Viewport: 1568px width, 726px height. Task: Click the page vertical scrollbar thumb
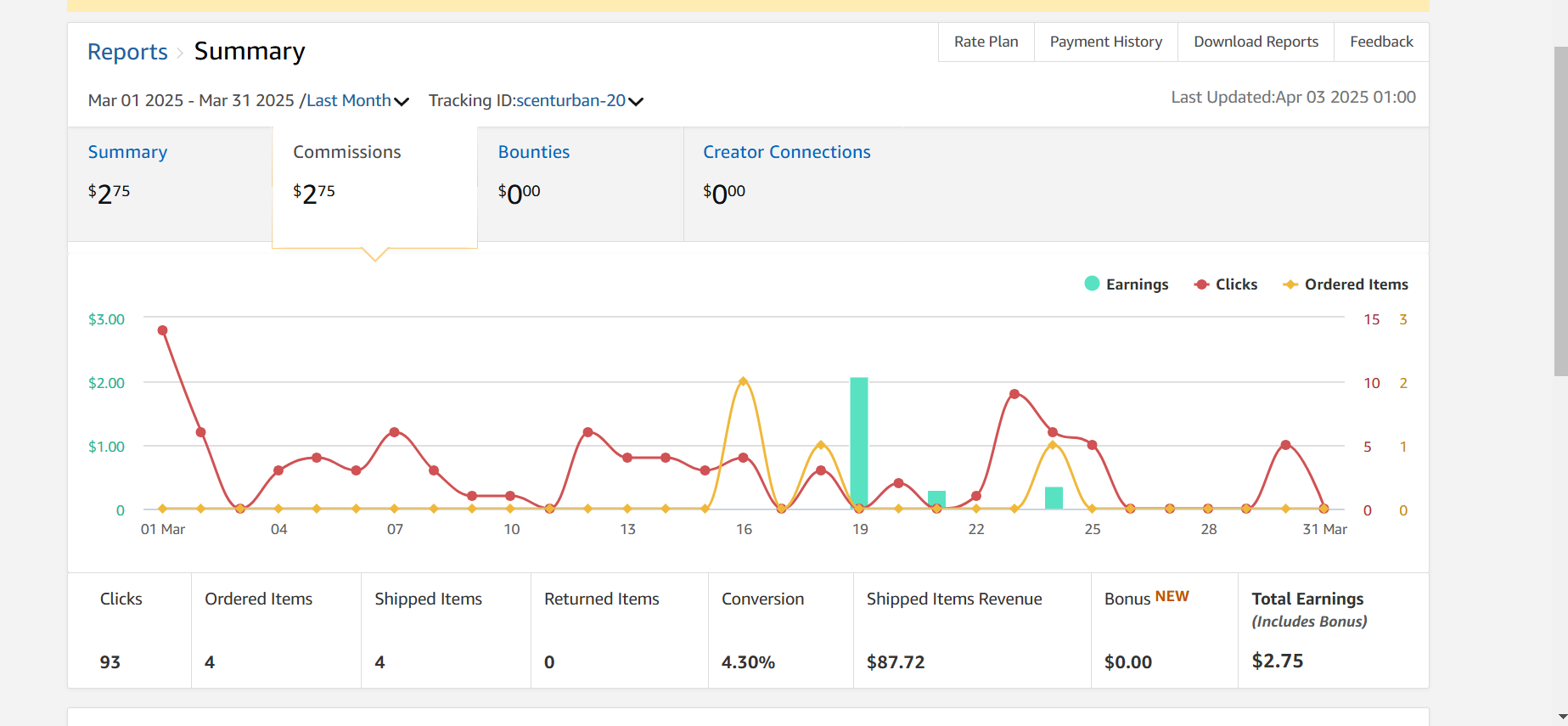click(x=1560, y=211)
